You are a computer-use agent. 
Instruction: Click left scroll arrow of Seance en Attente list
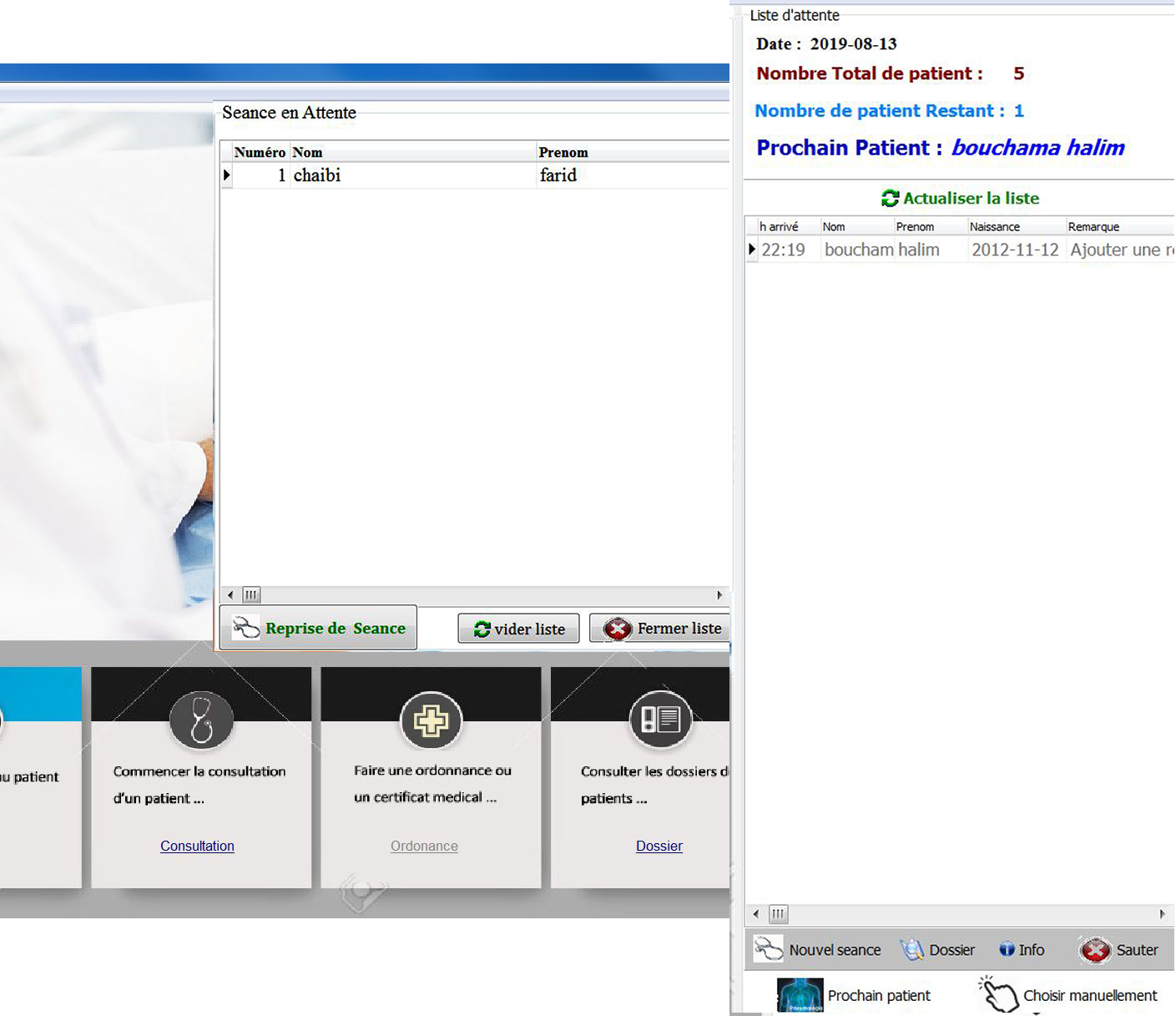click(230, 595)
